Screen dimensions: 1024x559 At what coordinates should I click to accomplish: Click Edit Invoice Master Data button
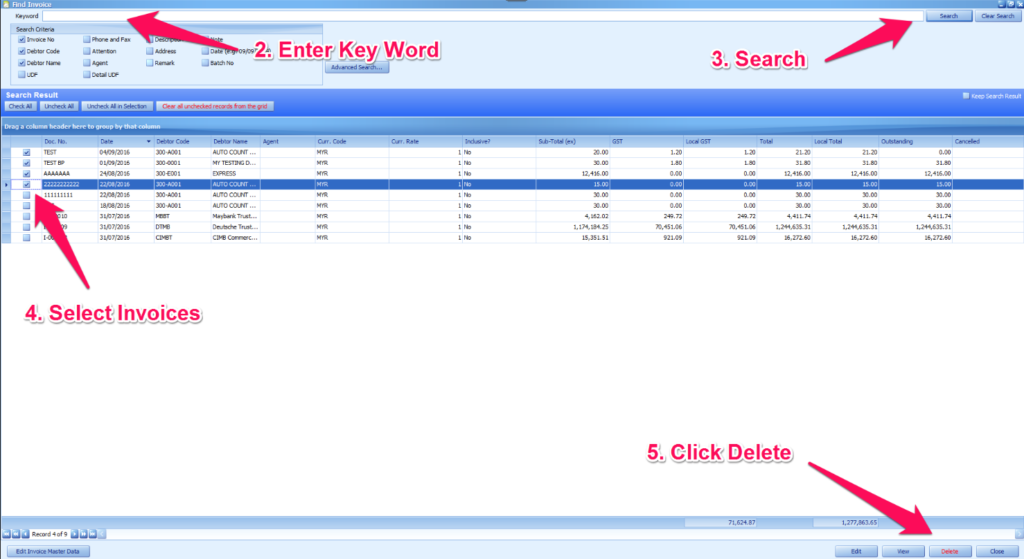pos(48,551)
